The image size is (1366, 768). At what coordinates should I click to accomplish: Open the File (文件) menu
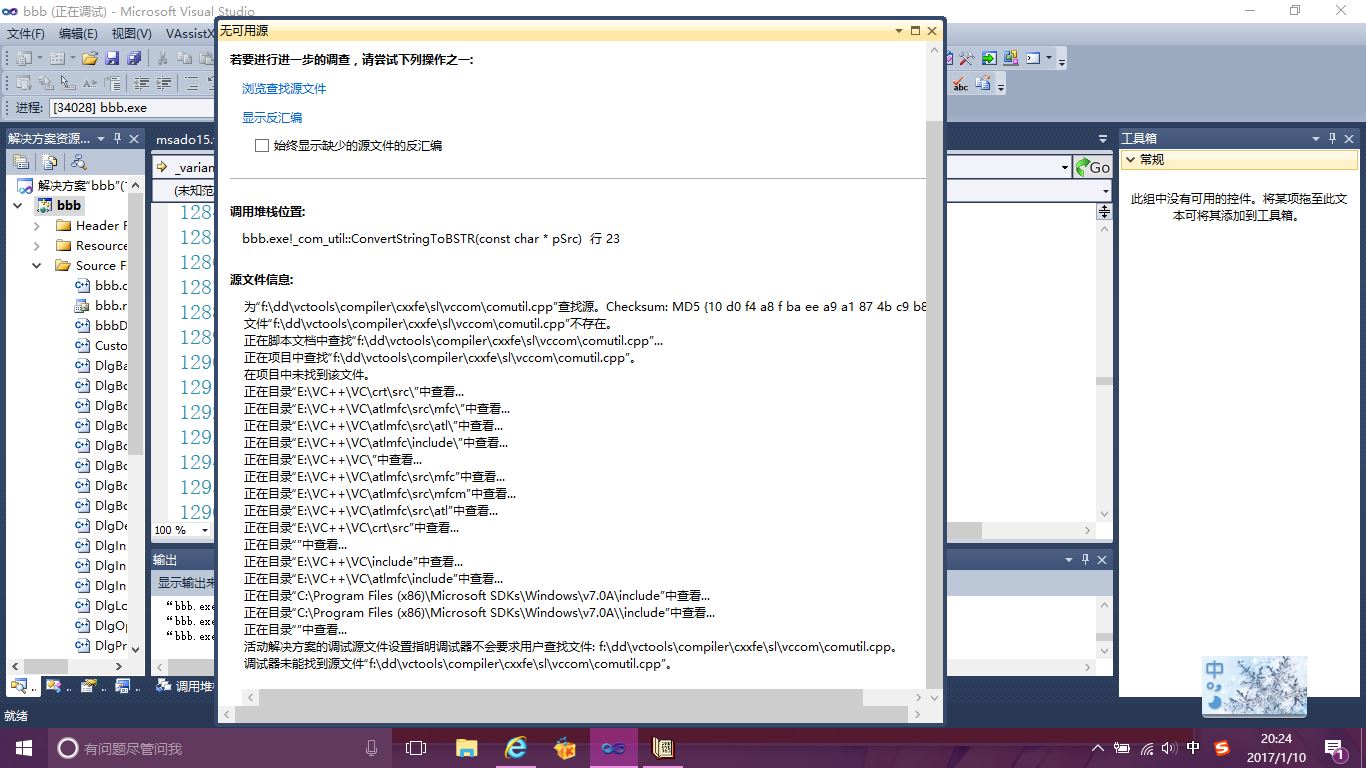[x=26, y=33]
